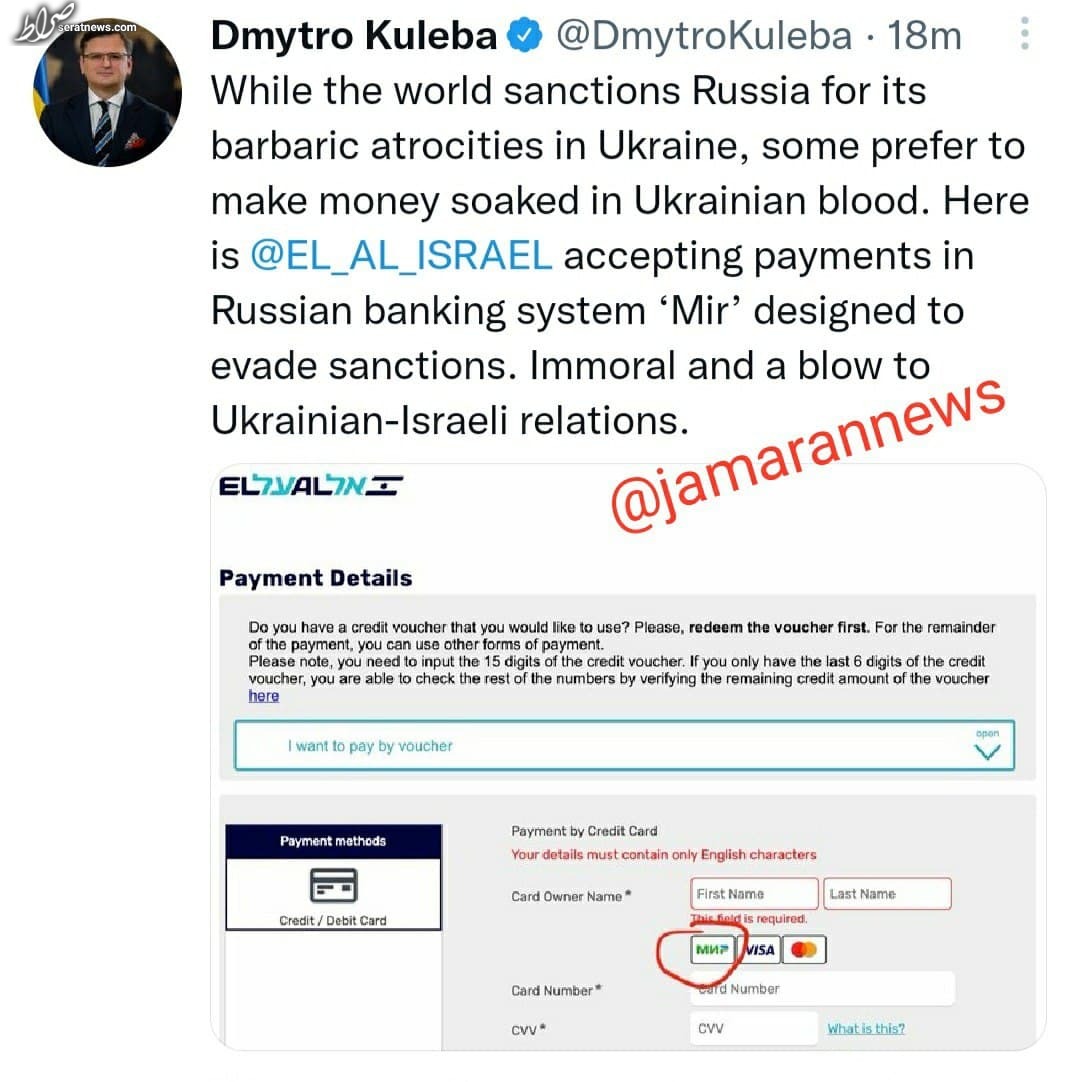The height and width of the screenshot is (1082, 1080).
Task: Focus the Last Name input field
Action: click(887, 894)
